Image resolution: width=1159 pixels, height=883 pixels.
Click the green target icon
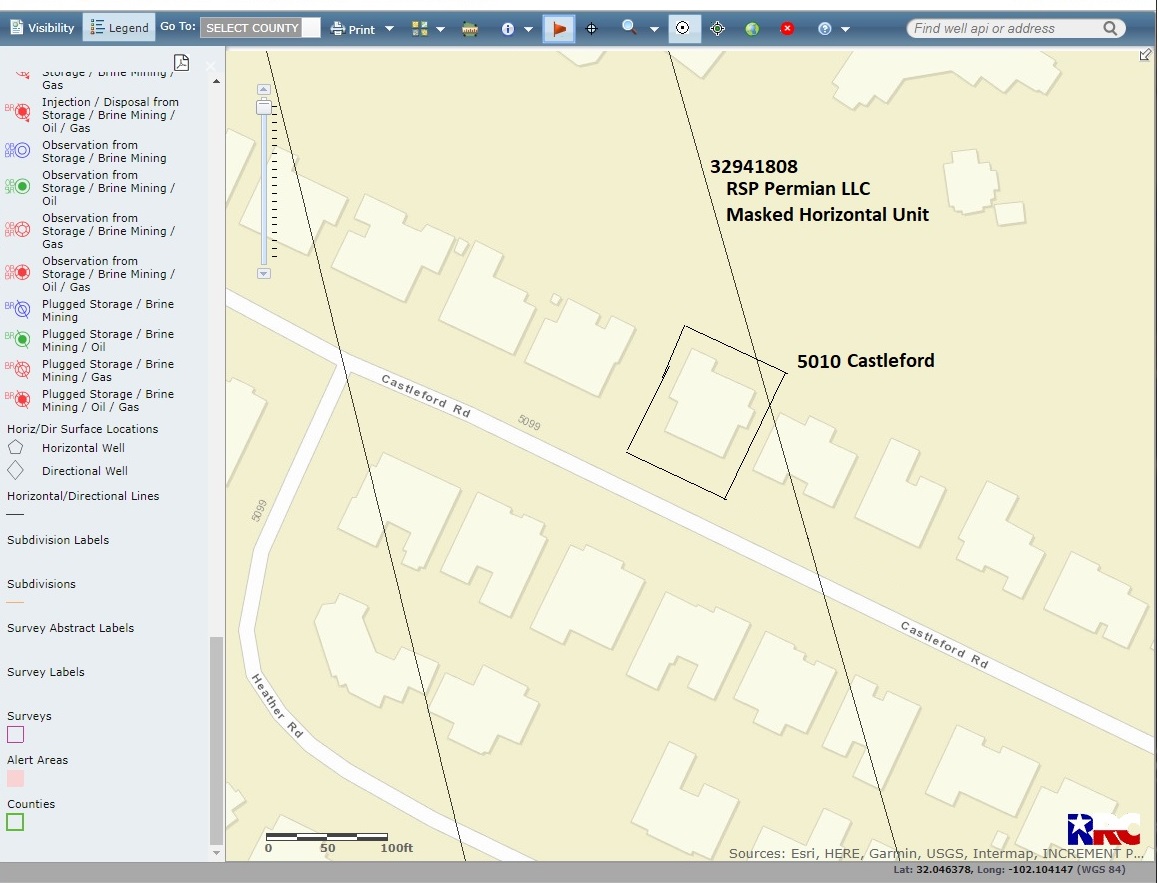click(717, 29)
